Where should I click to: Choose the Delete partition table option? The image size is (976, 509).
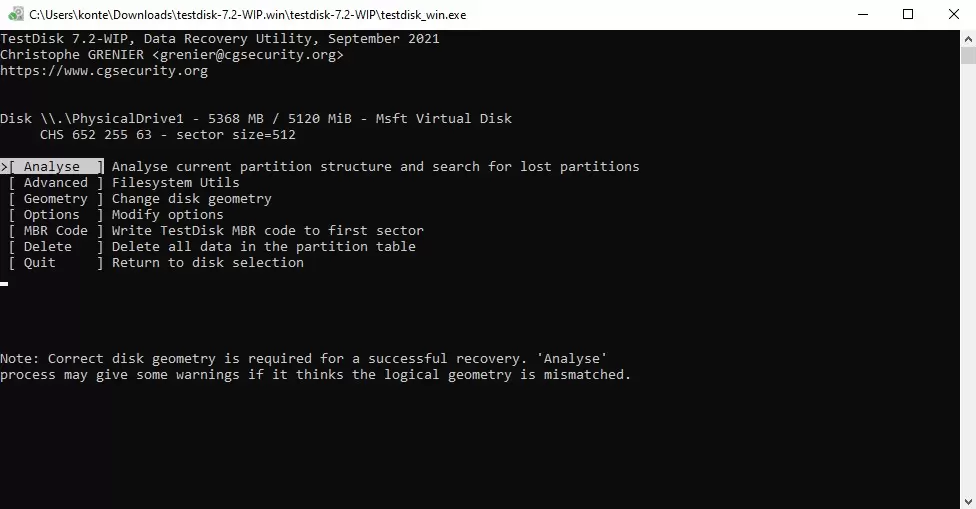[x=48, y=247]
